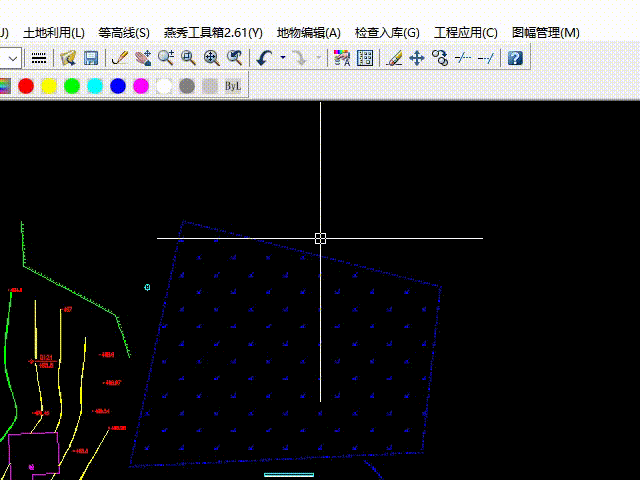Pick the red color swatch
Viewport: 640px width, 480px height.
[x=26, y=86]
